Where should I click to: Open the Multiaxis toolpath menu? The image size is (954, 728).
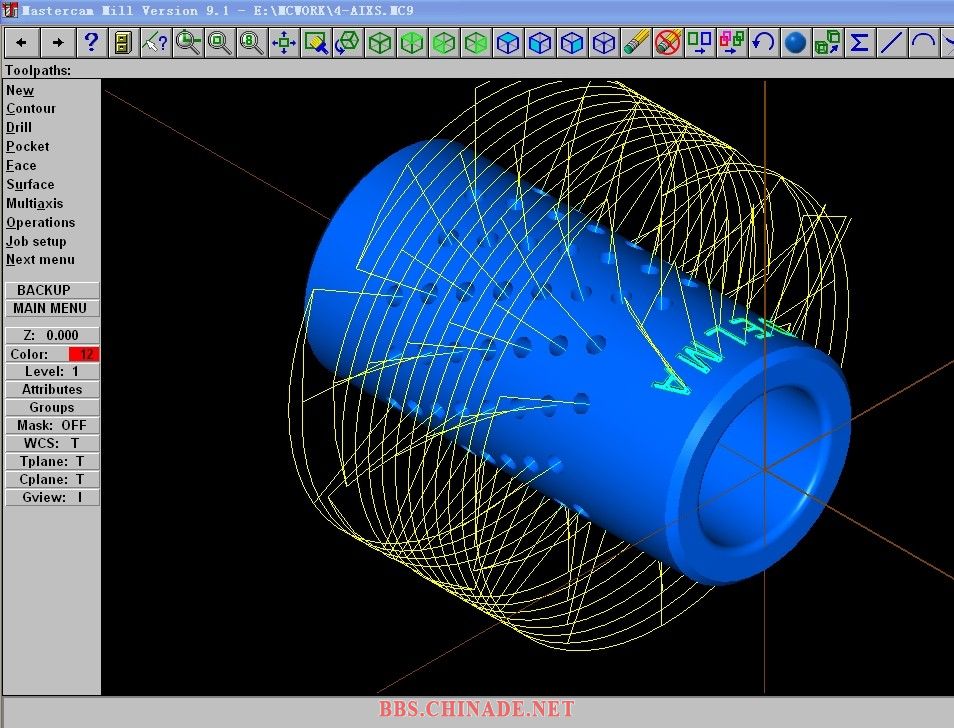34,203
